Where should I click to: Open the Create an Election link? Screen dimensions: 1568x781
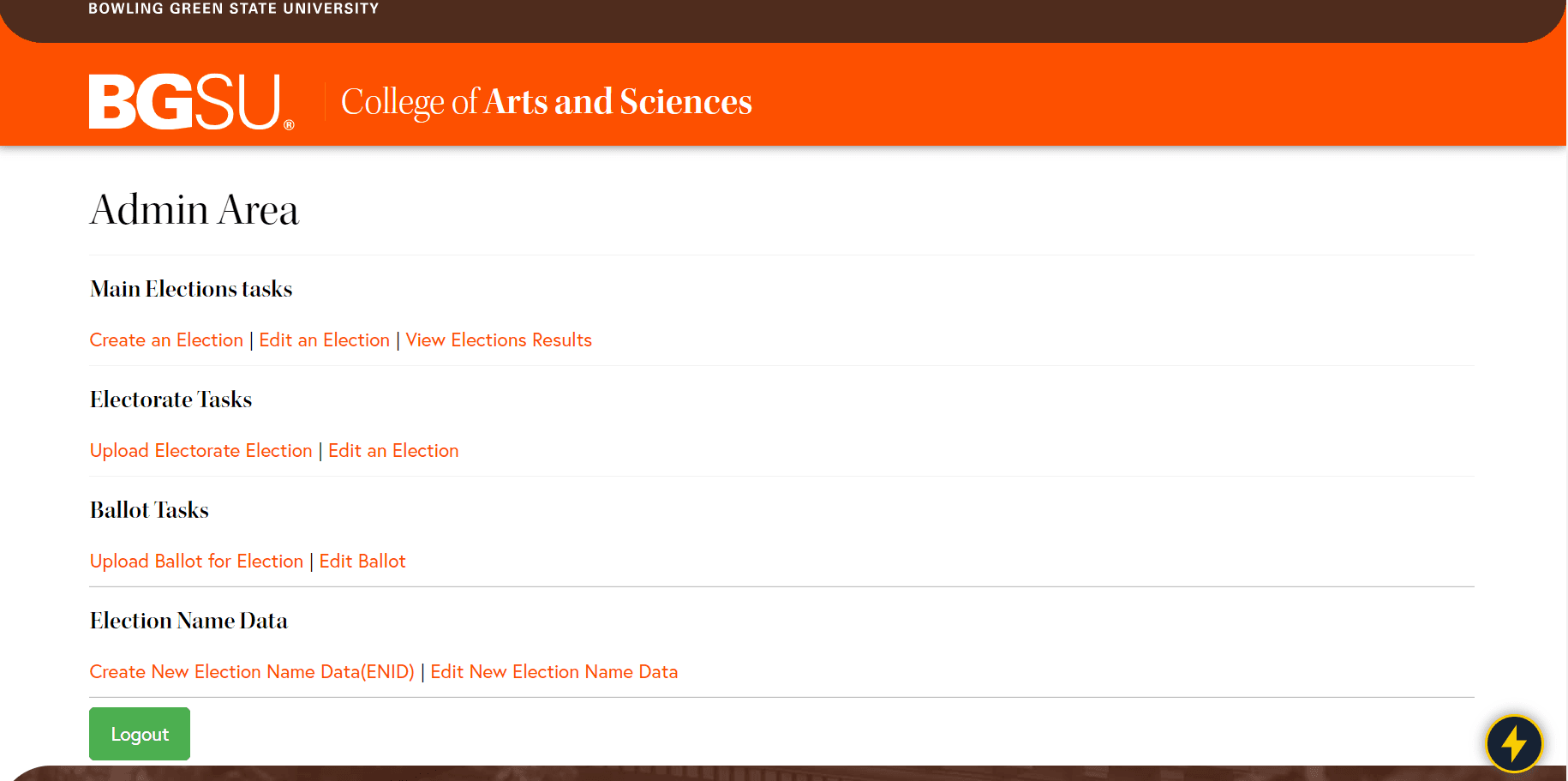click(166, 340)
